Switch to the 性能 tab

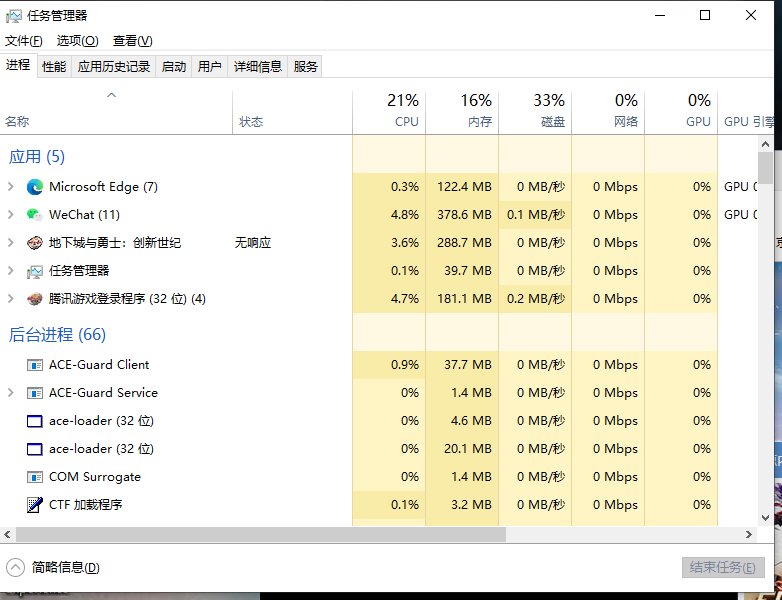pos(54,67)
